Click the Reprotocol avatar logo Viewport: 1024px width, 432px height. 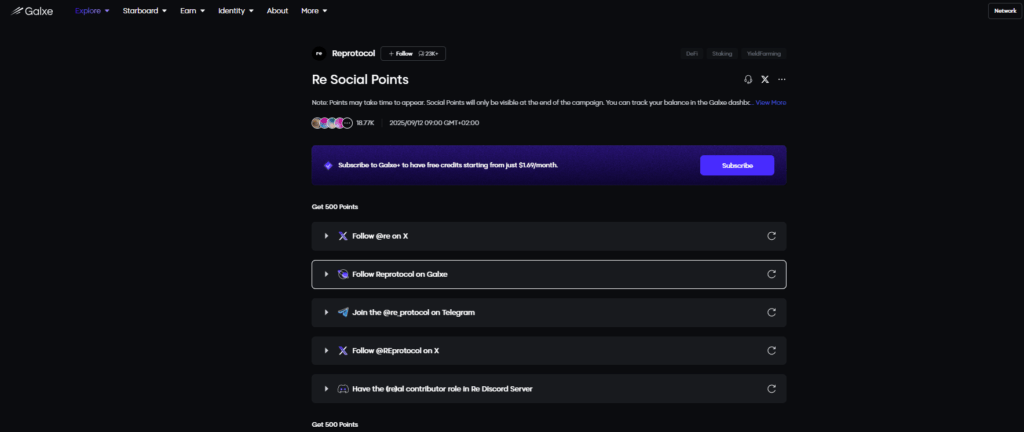[319, 53]
